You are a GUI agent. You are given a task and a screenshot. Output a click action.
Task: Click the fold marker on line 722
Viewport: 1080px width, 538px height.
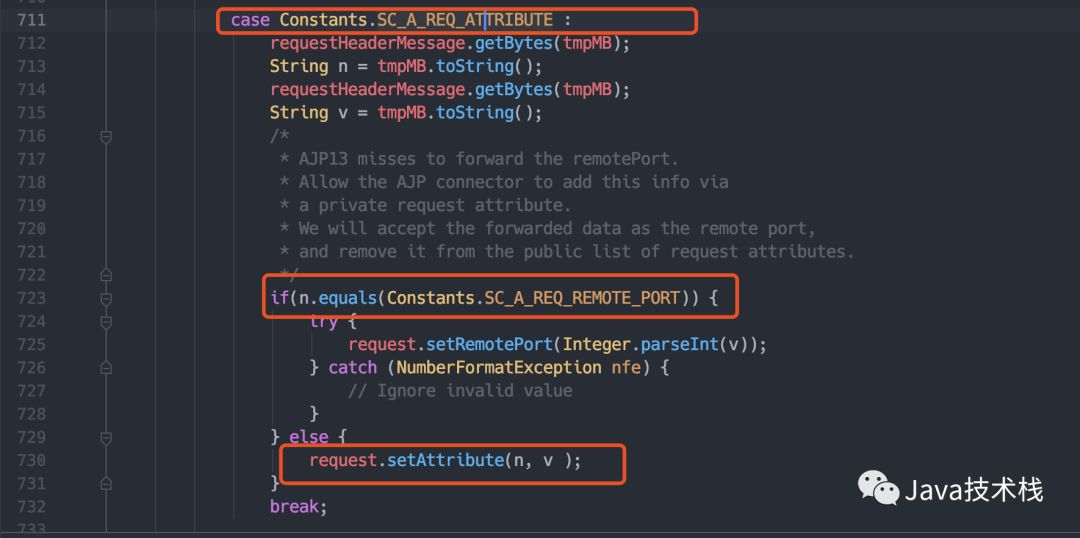[x=106, y=275]
